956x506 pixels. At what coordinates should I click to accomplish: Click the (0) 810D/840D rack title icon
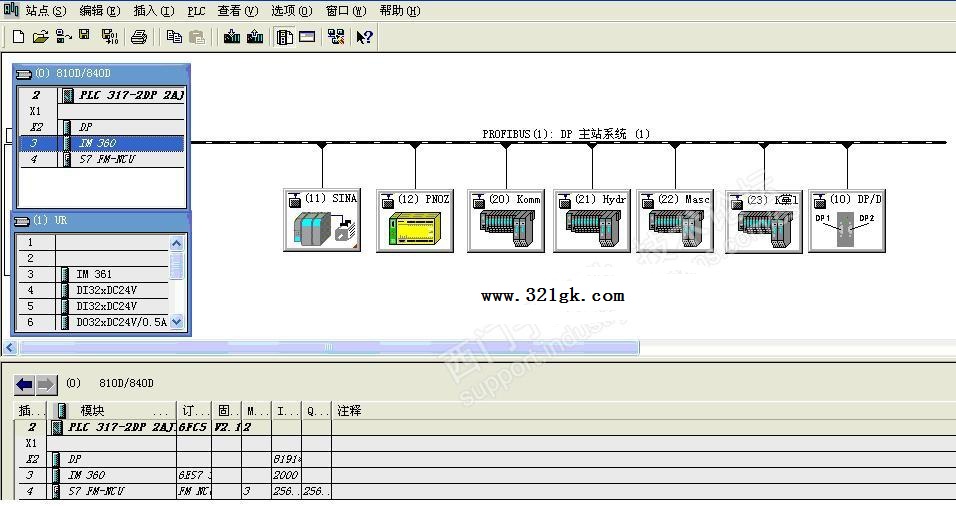click(x=23, y=74)
